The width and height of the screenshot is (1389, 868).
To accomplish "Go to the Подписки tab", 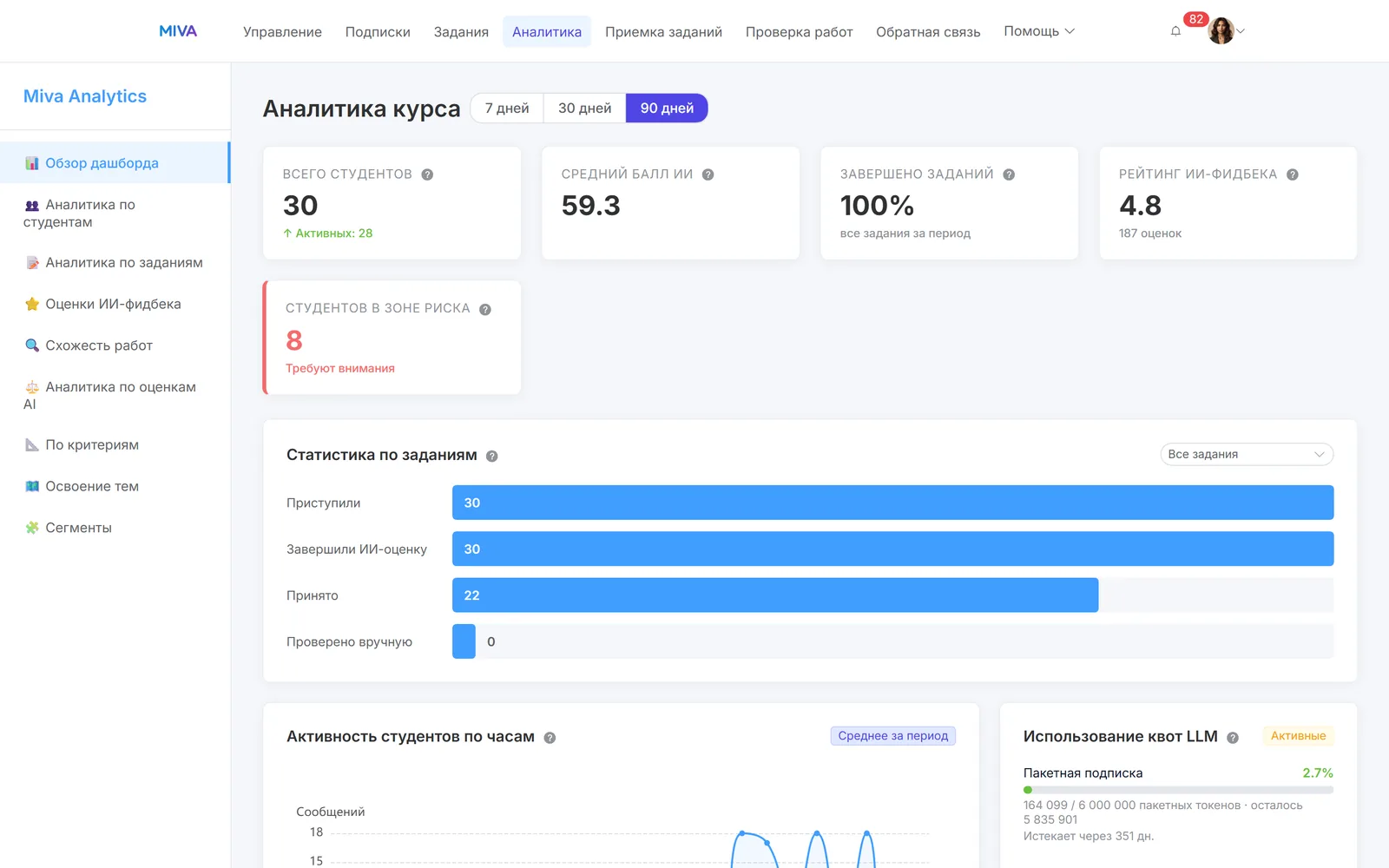I will click(x=378, y=31).
